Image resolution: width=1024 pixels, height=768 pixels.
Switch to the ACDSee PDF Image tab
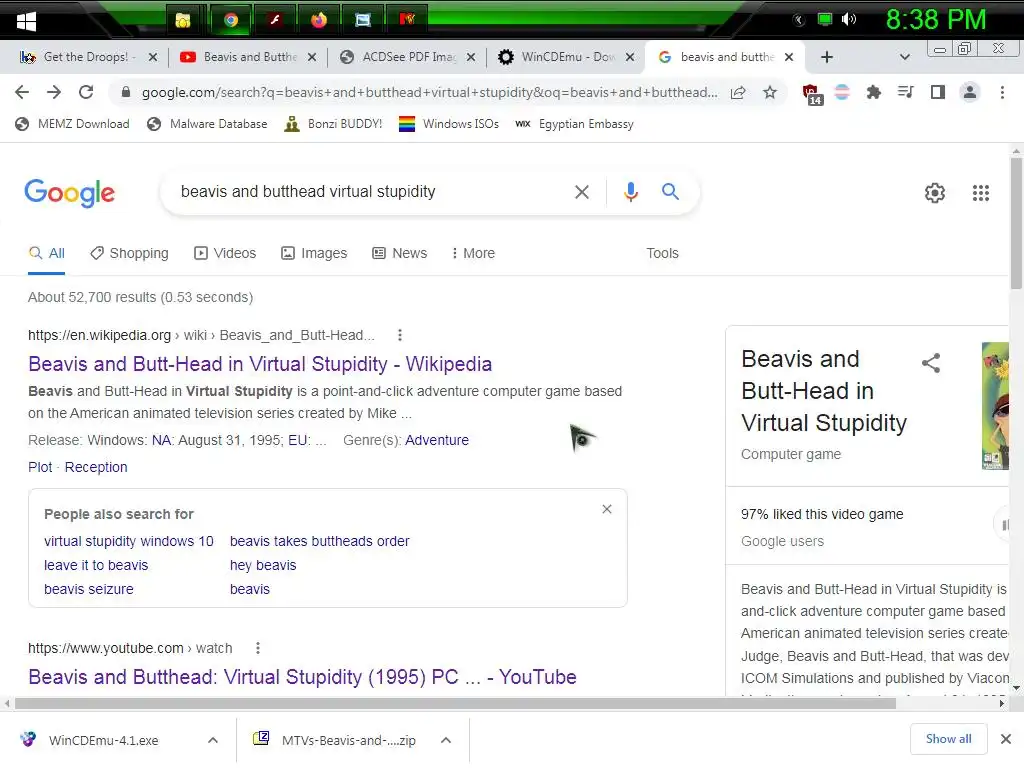pyautogui.click(x=406, y=57)
